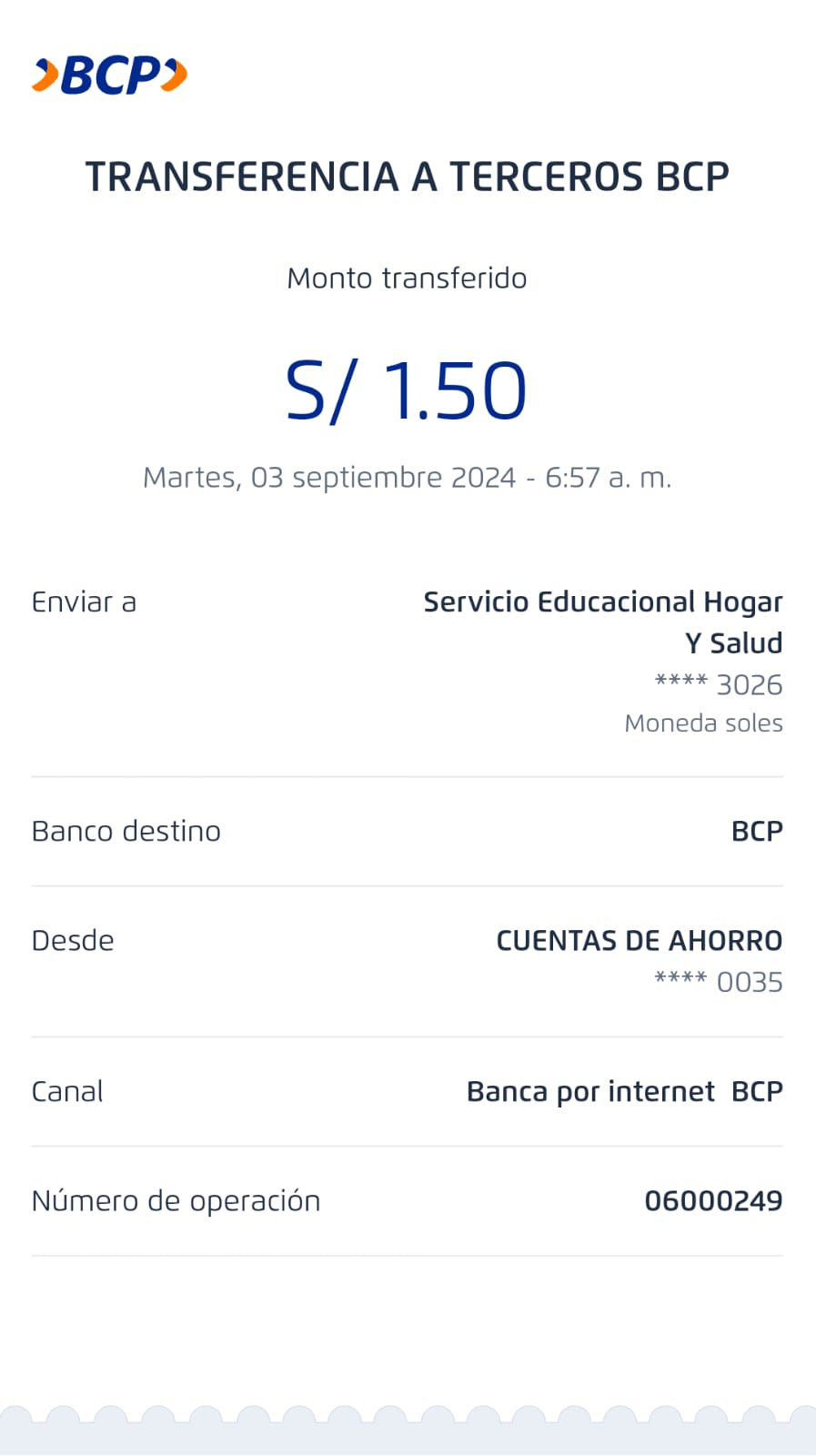Select the 'Desde' label
The width and height of the screenshot is (816, 1456).
pos(73,941)
